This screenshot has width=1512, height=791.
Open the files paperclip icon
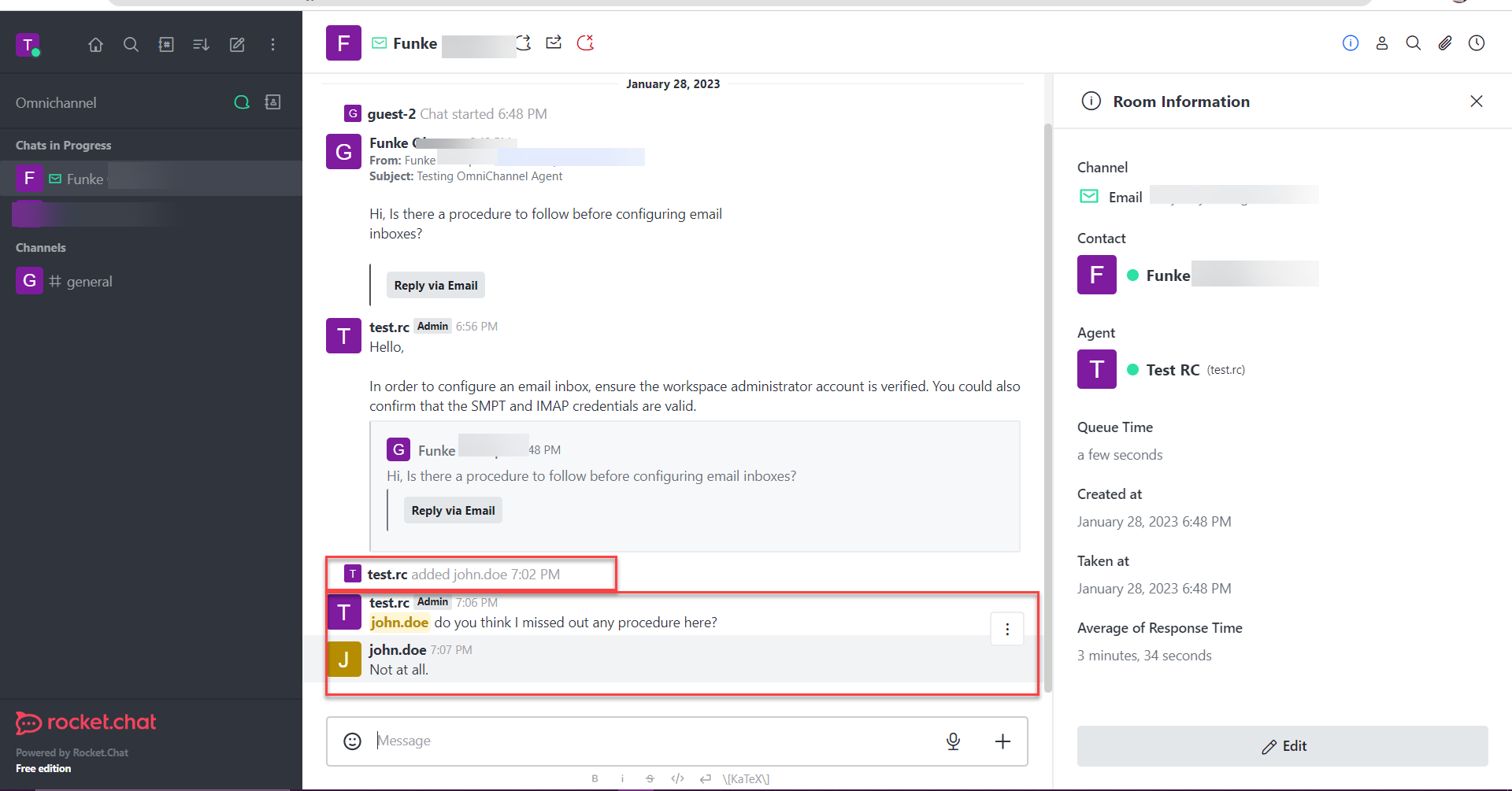[x=1444, y=43]
